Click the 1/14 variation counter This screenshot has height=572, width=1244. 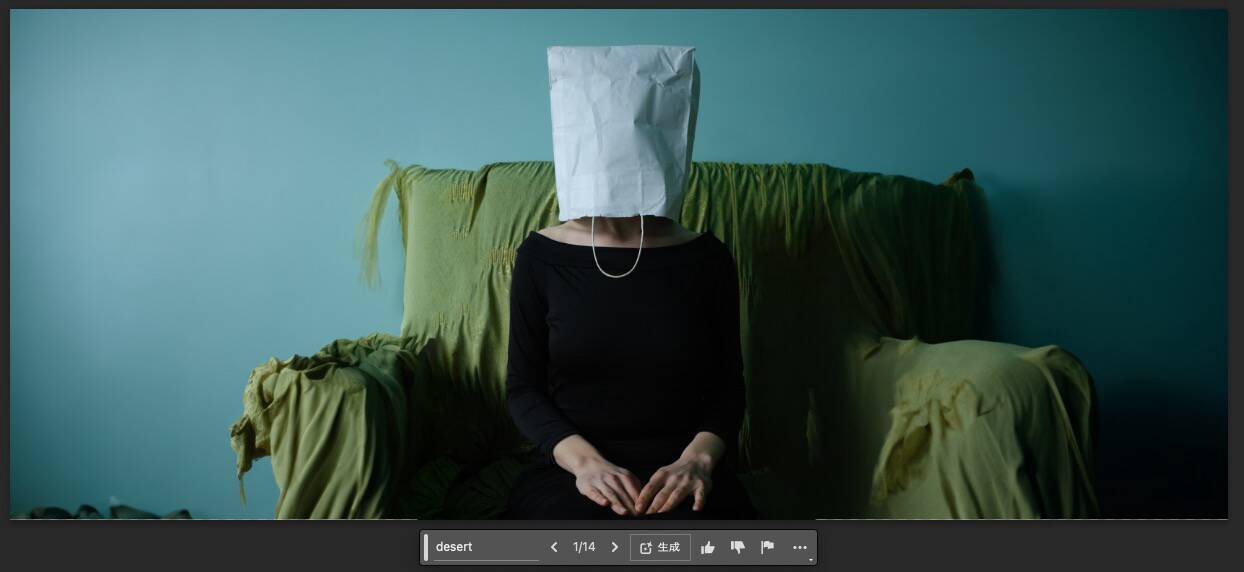coord(584,547)
